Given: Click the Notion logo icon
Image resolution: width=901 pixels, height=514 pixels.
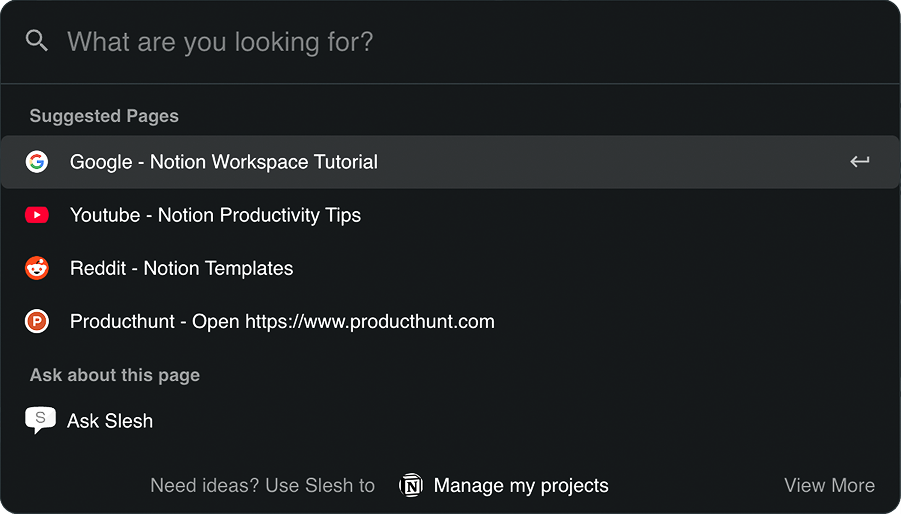Looking at the screenshot, I should [x=411, y=485].
